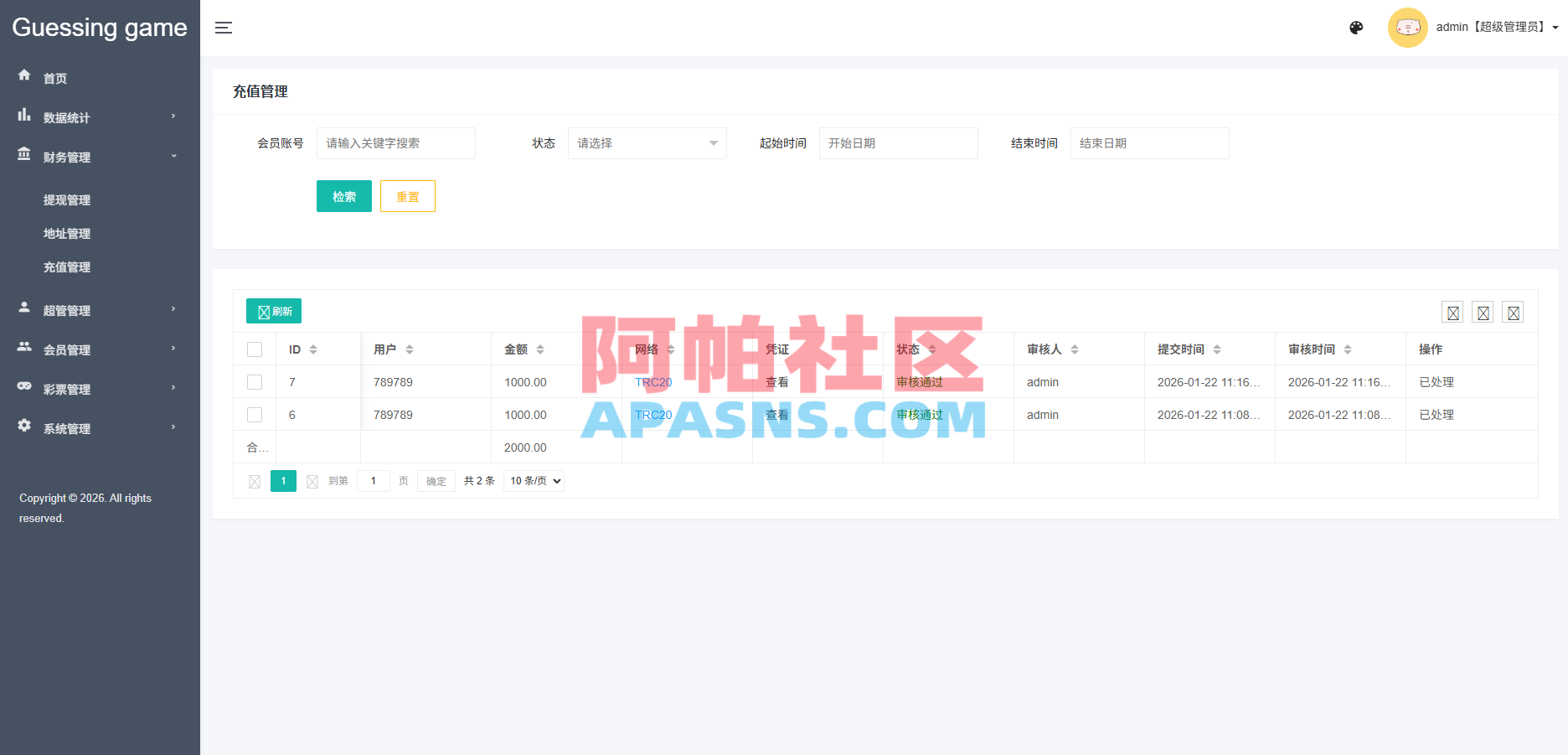Screen dimensions: 1568x755
Task: Sort by the 用户 column arrows
Action: (x=410, y=349)
